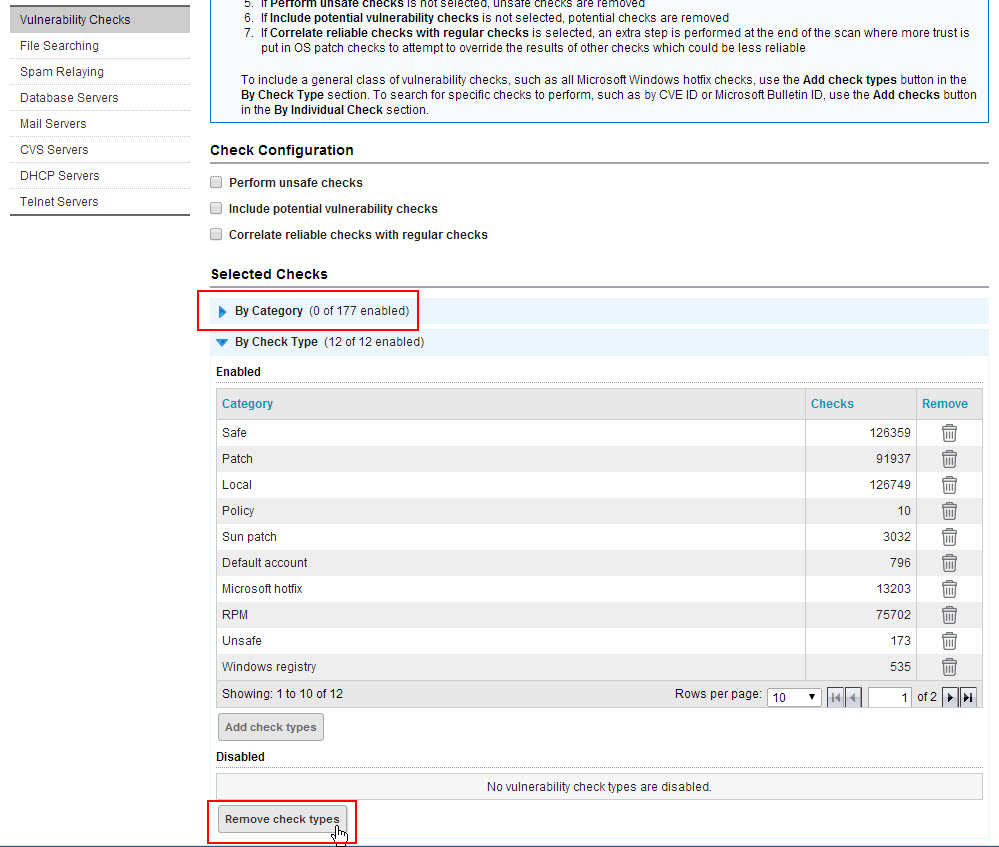Remove Microsoft hotfix checks

tap(948, 588)
